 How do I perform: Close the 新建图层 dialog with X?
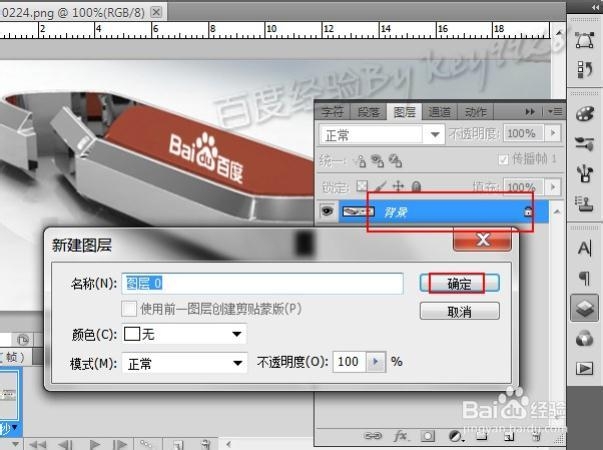pos(483,240)
